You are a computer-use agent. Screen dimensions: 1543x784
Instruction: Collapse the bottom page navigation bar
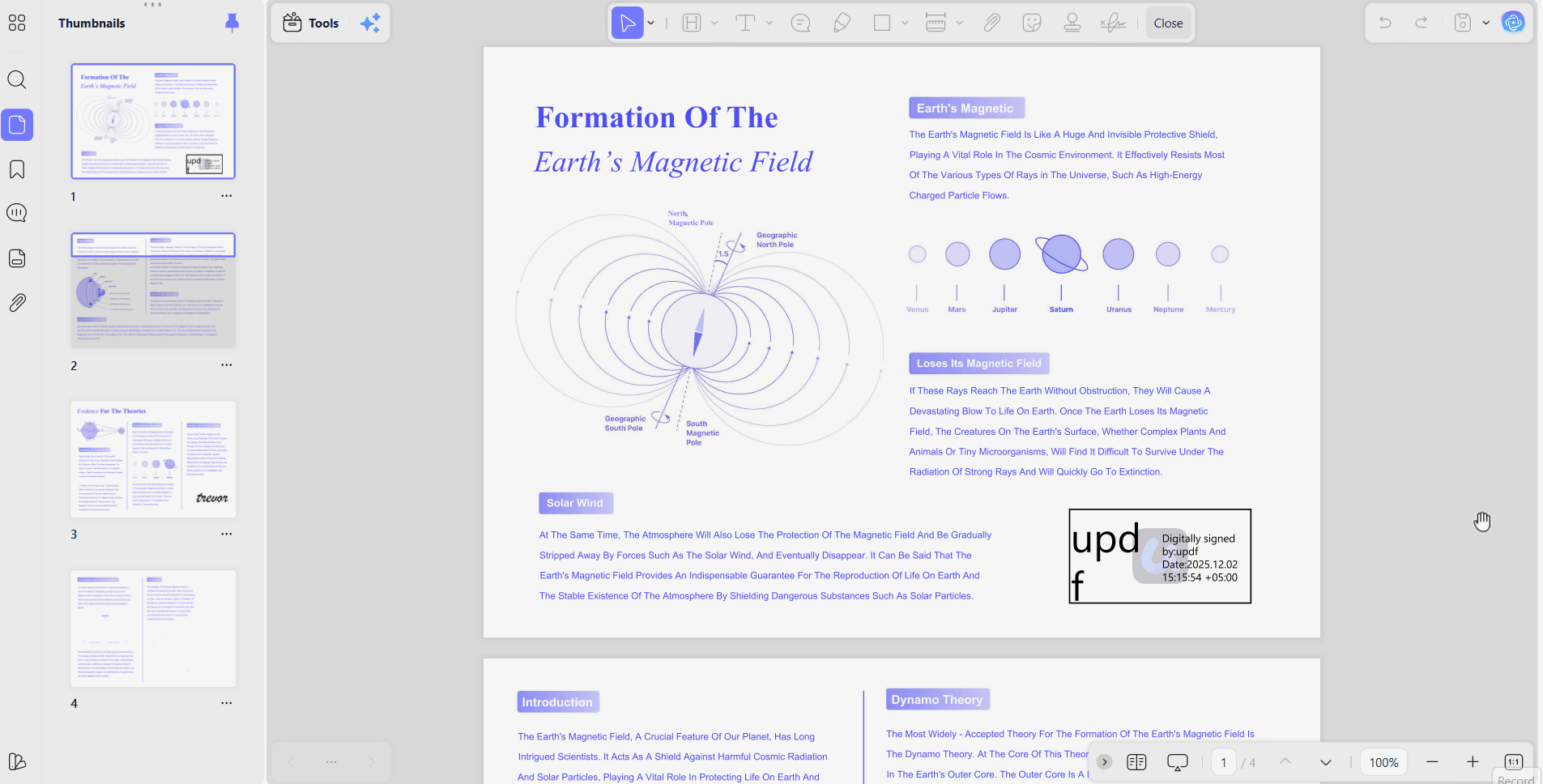(x=1104, y=762)
